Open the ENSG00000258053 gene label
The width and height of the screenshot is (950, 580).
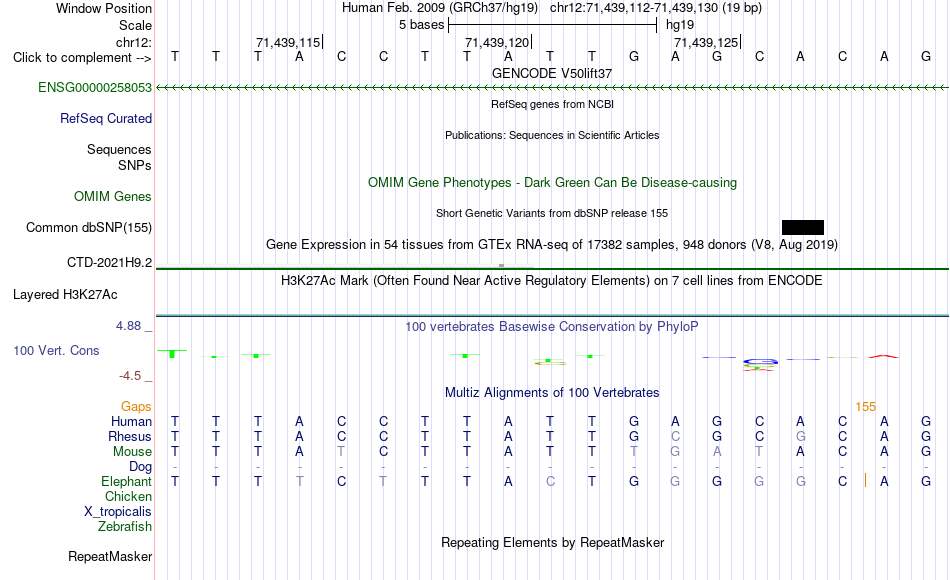point(95,88)
